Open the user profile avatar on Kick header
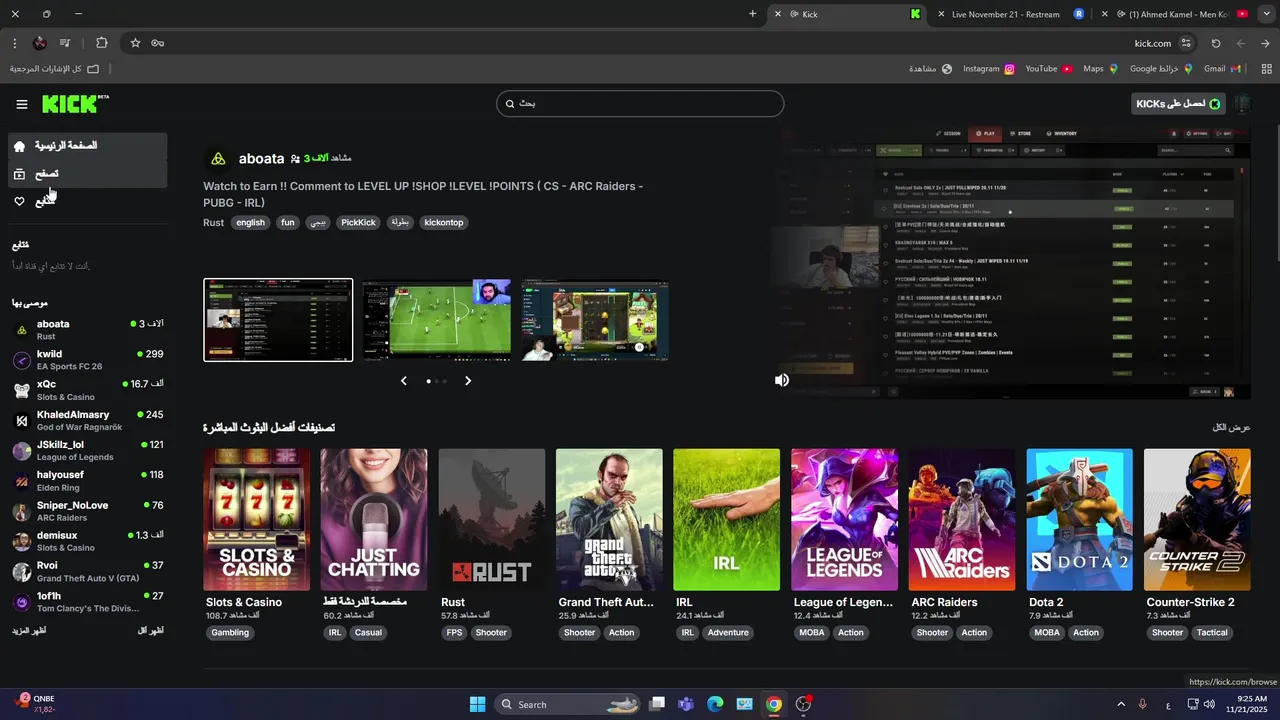 [1242, 104]
